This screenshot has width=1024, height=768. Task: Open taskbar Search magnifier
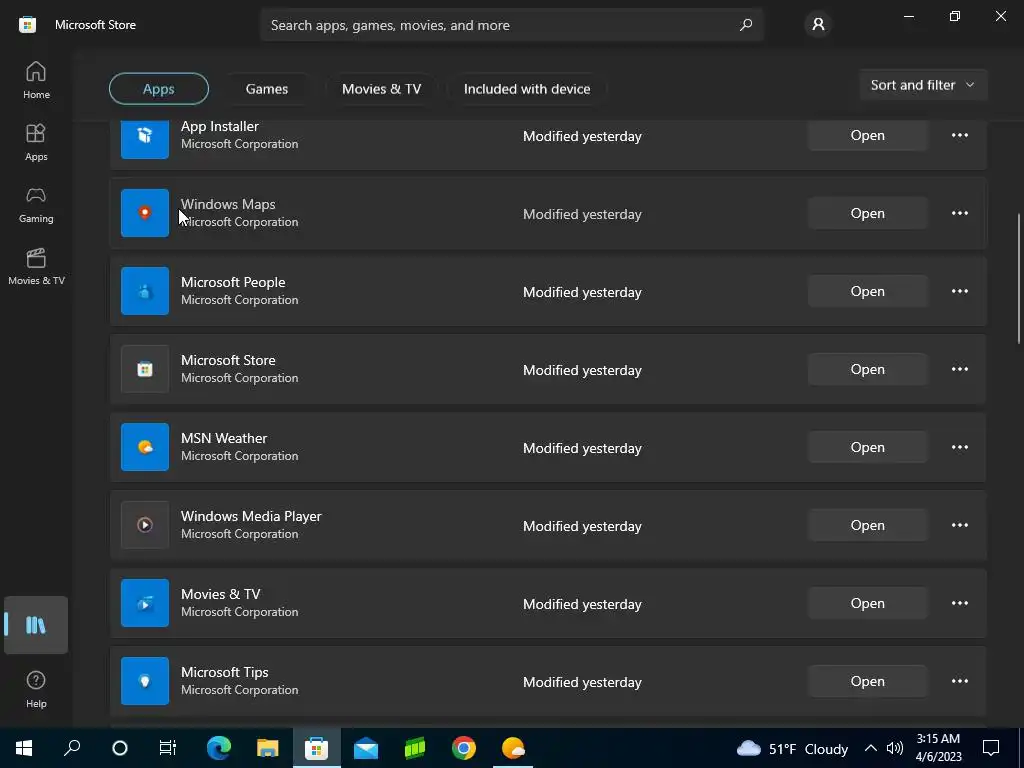(72, 748)
